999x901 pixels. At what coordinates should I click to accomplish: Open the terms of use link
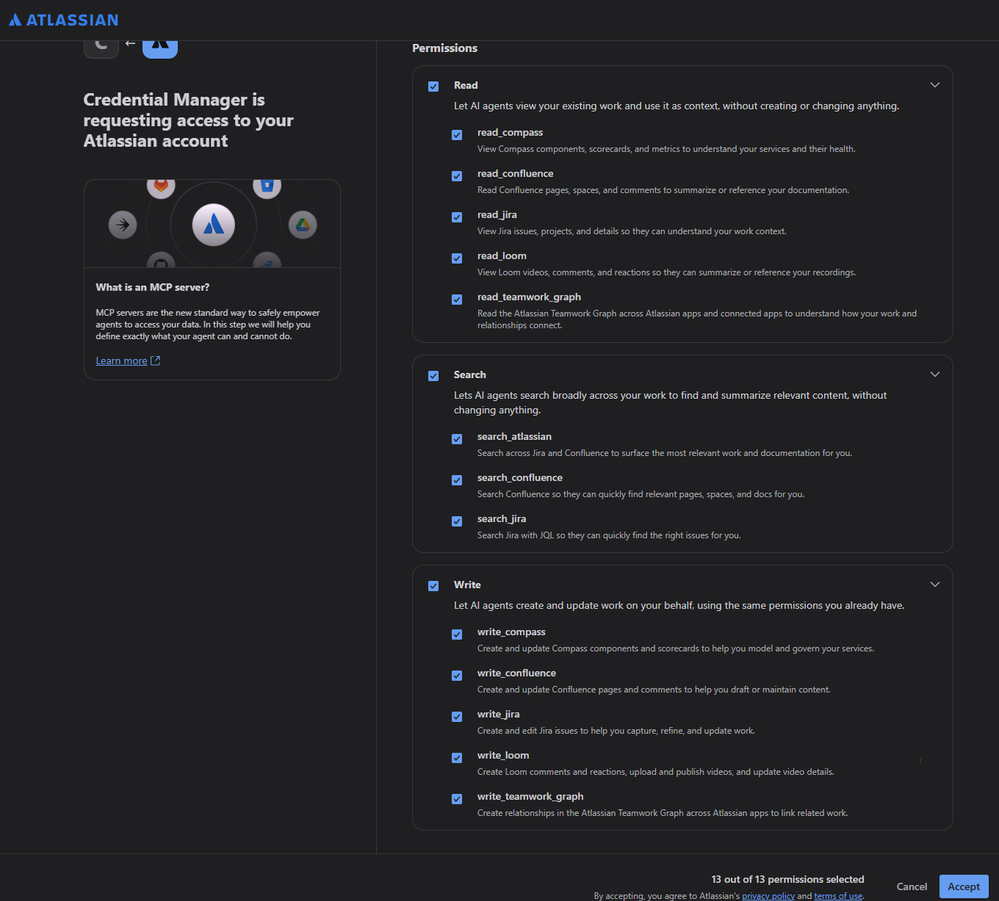(x=838, y=896)
